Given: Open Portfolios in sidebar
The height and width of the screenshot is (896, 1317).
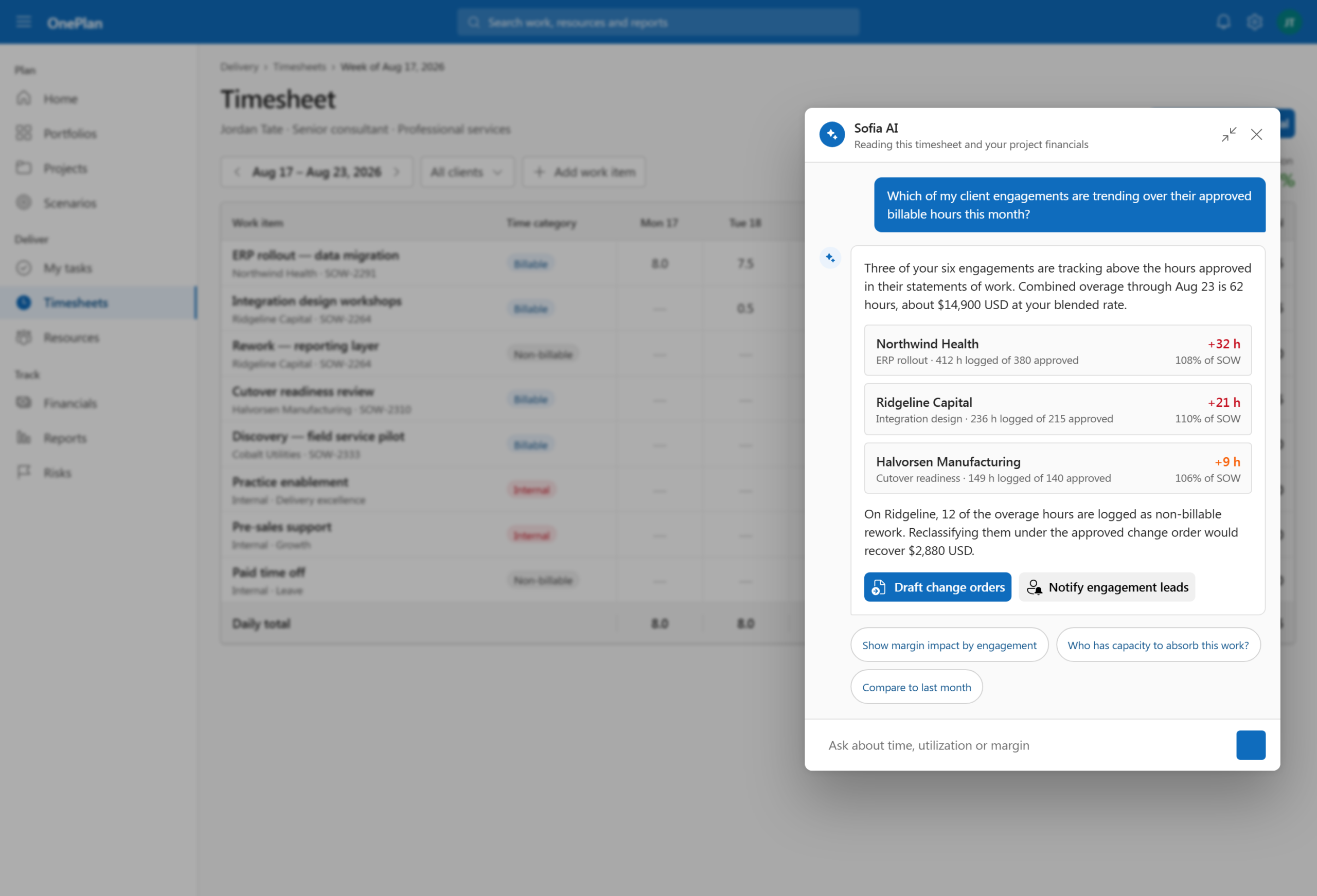Looking at the screenshot, I should click(x=99, y=133).
